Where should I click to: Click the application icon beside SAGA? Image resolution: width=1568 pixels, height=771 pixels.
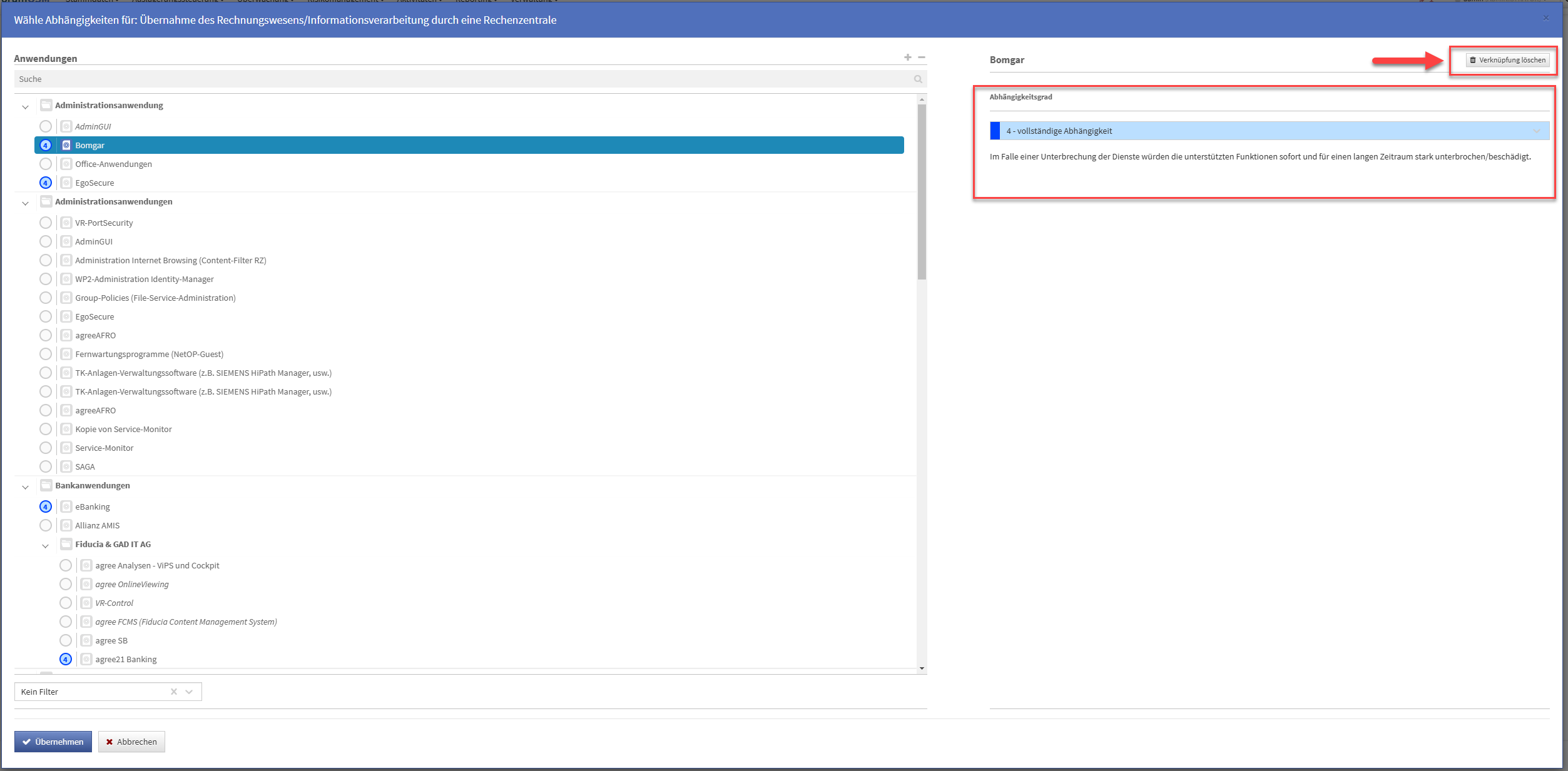pyautogui.click(x=66, y=466)
